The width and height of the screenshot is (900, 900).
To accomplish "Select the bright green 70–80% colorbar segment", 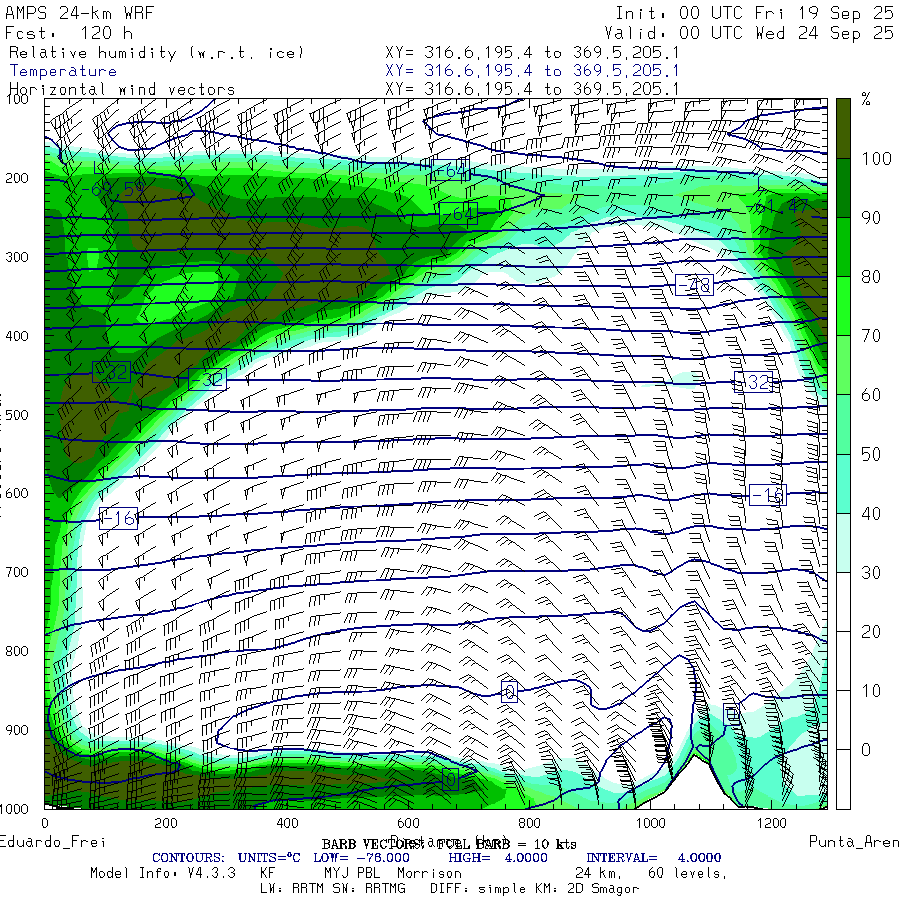I will click(843, 306).
